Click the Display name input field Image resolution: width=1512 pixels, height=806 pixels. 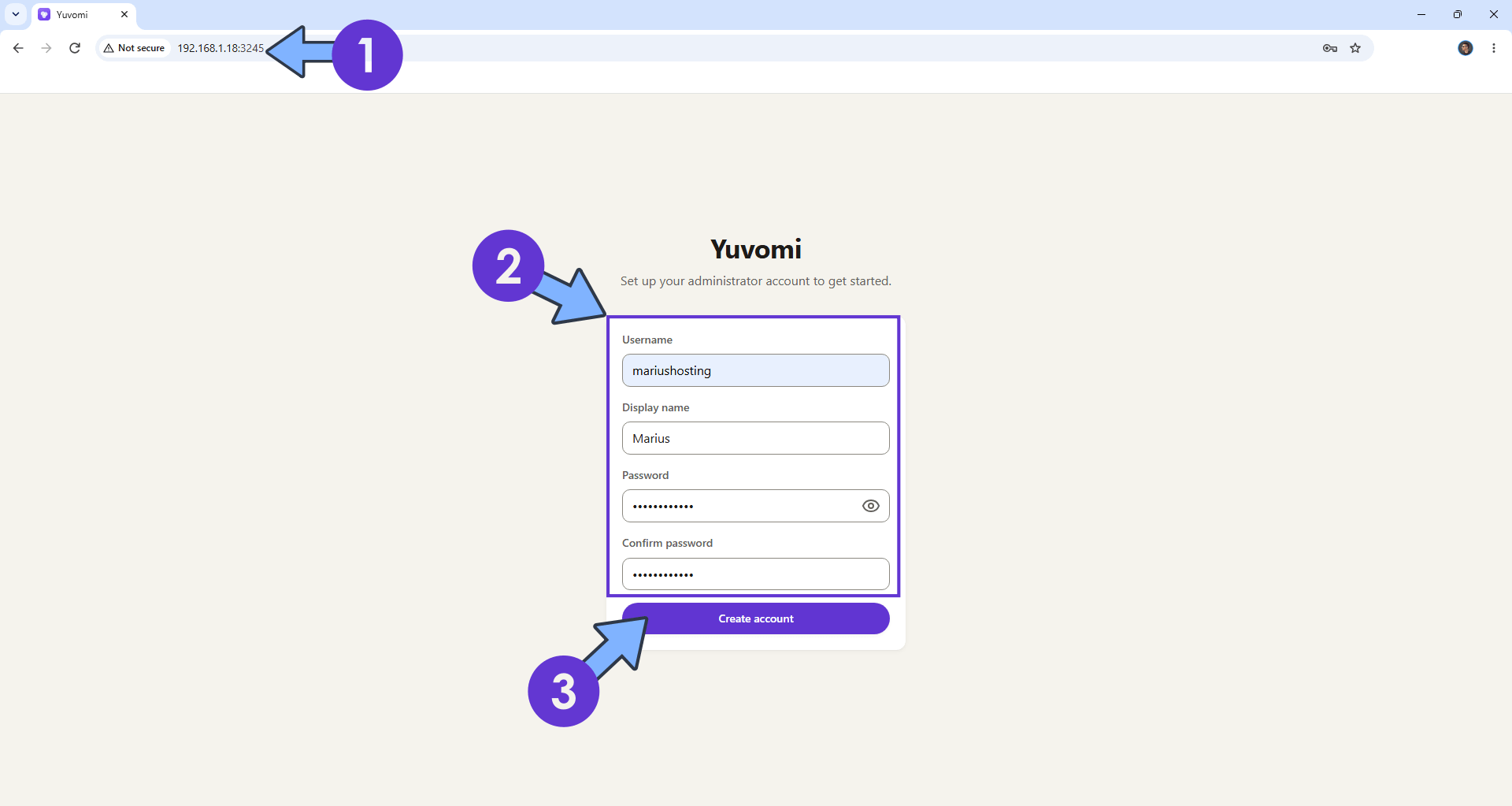[756, 438]
